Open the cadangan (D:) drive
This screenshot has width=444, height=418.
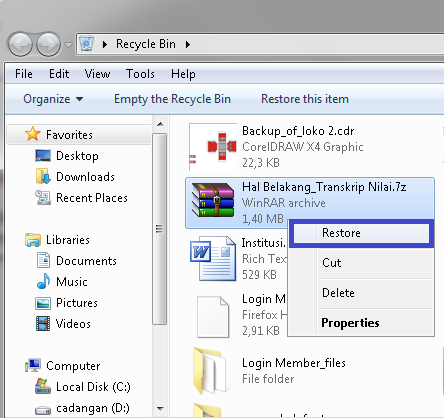pyautogui.click(x=93, y=408)
